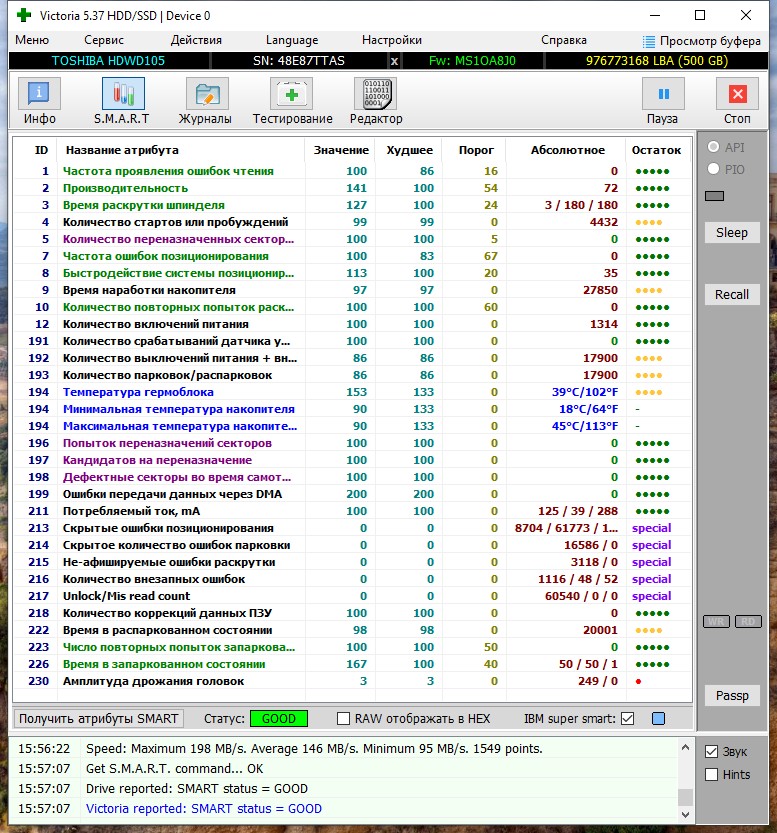This screenshot has width=777, height=833.
Task: Select the PIO mode radio button
Action: pos(713,169)
